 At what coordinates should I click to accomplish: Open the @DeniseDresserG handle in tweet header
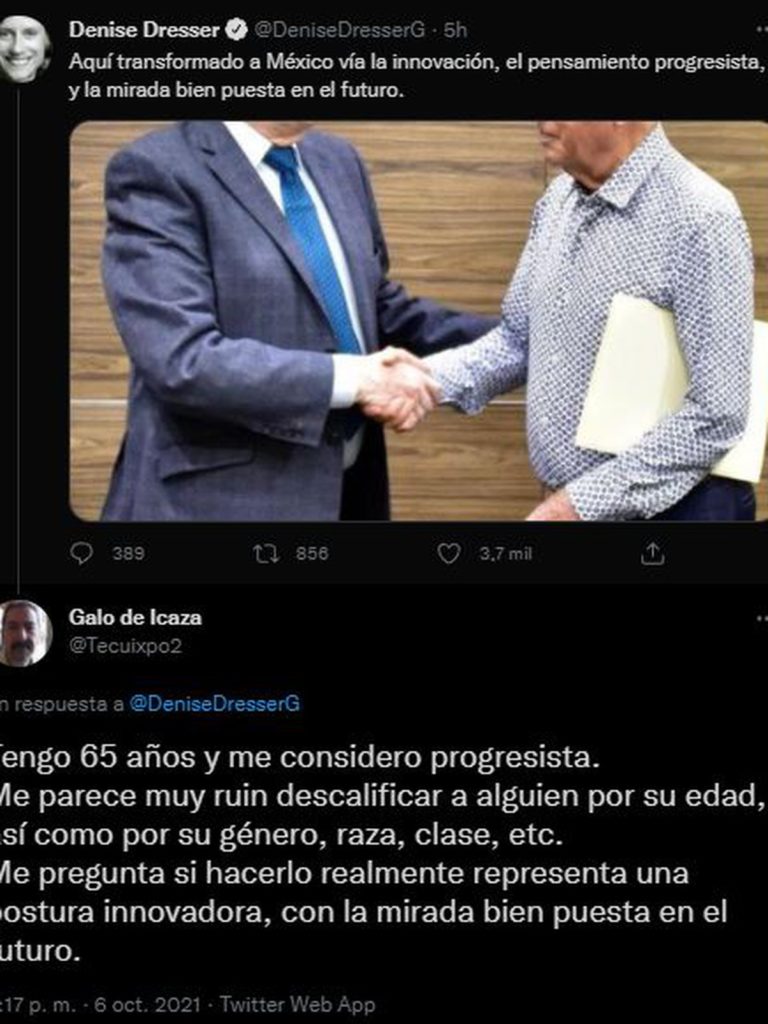[x=339, y=29]
